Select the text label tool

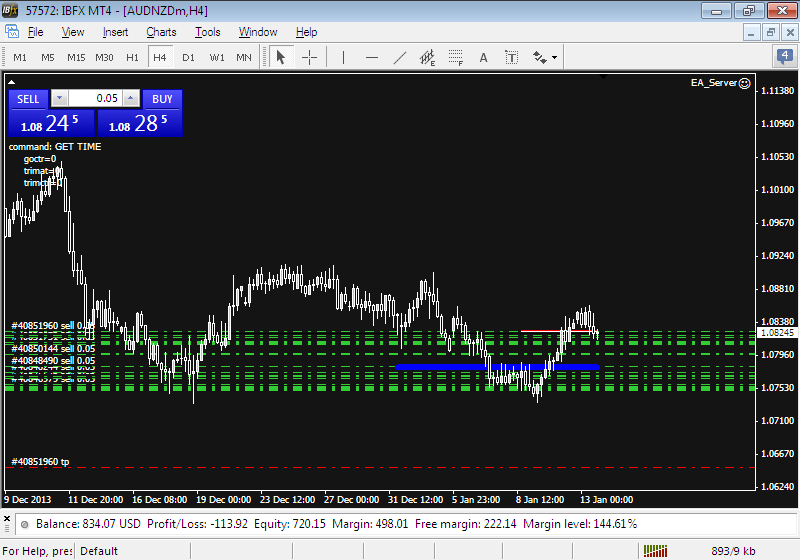point(512,57)
